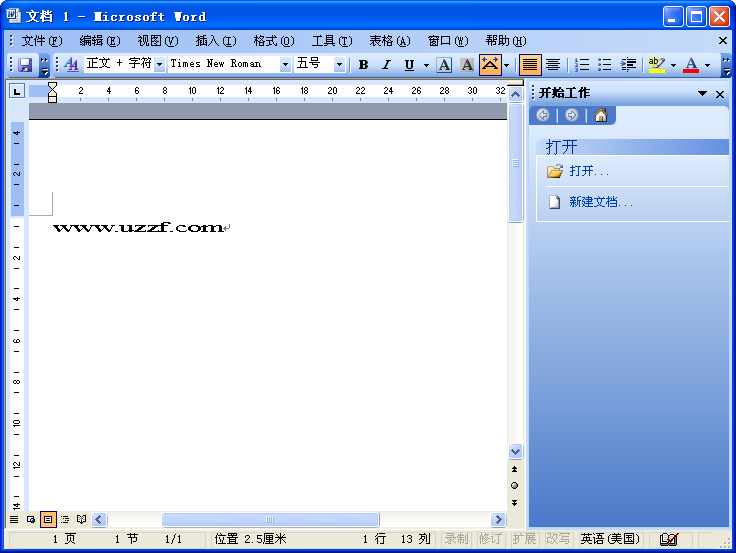Click 英语(美国) language indicator
This screenshot has width=736, height=553.
pyautogui.click(x=610, y=539)
